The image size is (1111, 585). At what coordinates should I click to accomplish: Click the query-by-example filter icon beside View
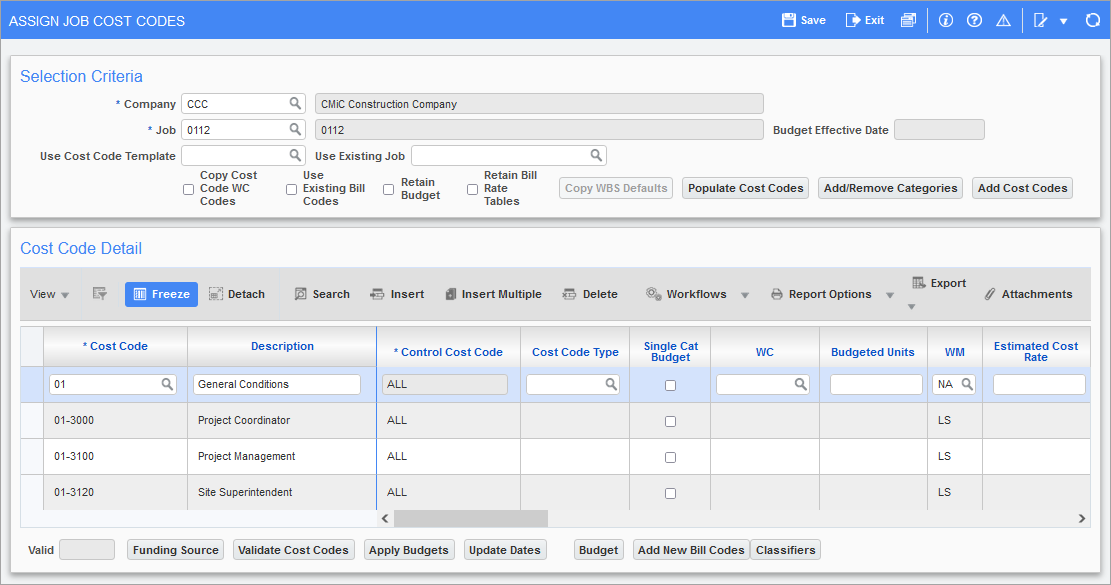(99, 294)
